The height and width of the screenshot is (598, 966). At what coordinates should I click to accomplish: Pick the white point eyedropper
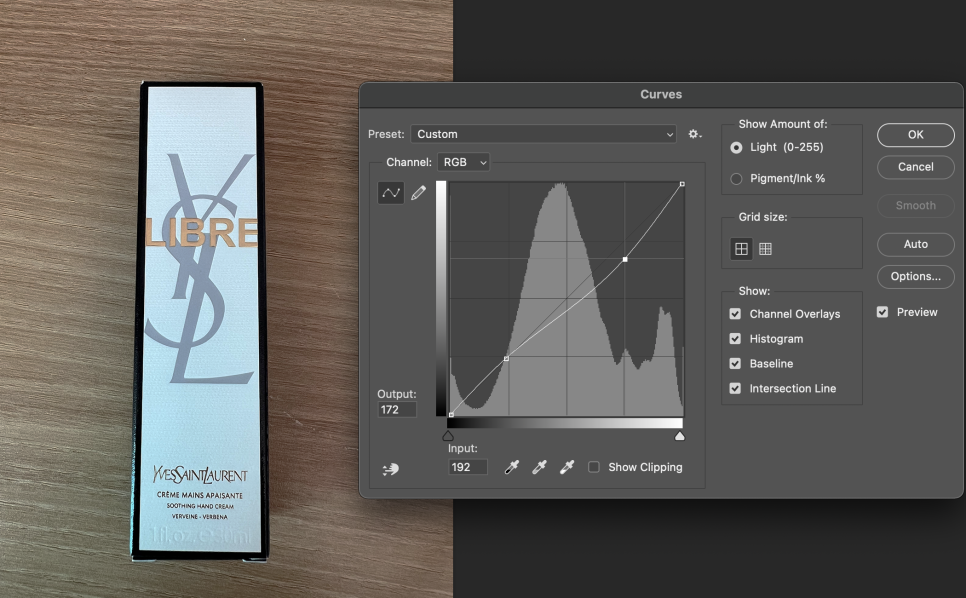point(567,467)
